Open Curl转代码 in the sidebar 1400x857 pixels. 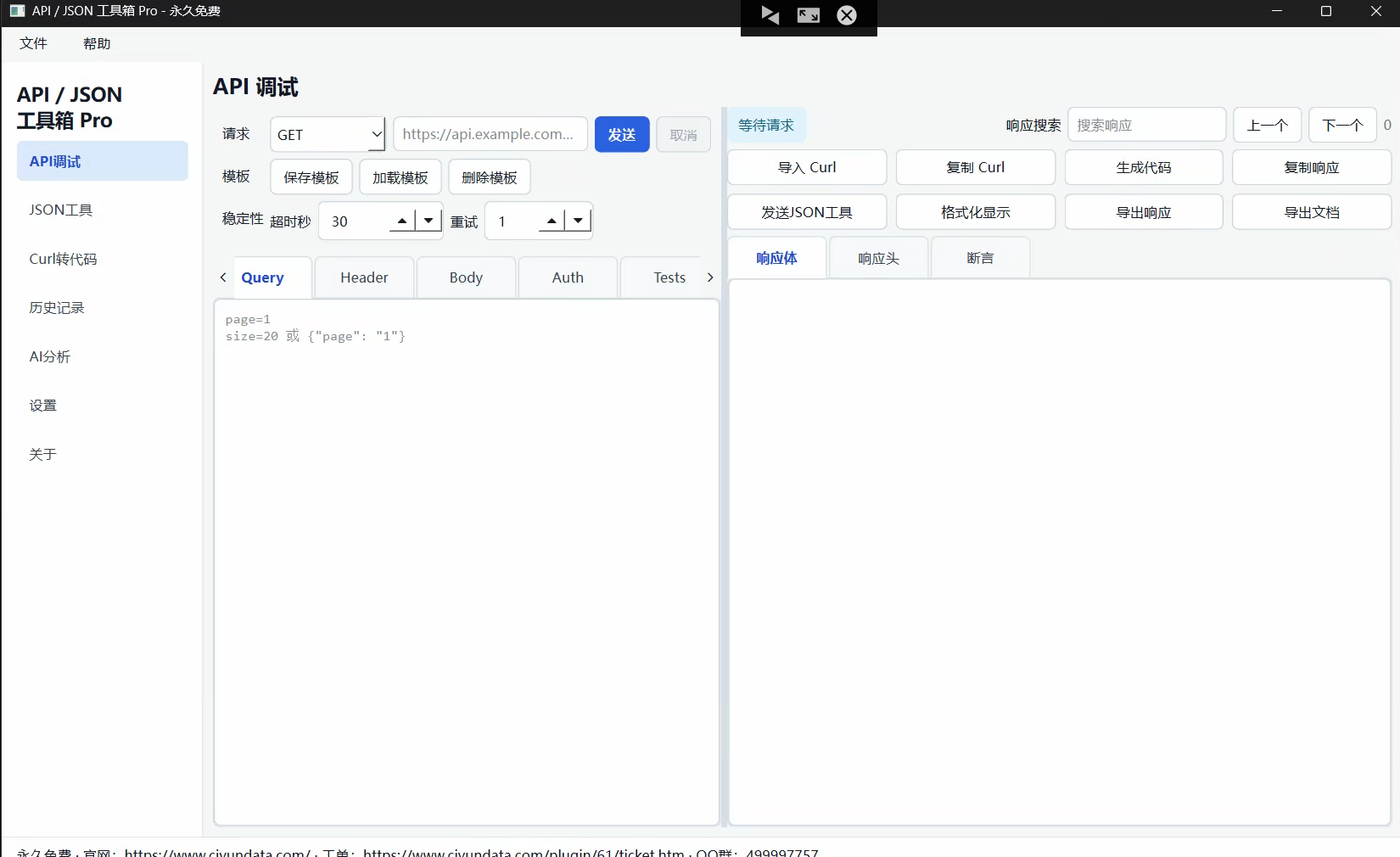coord(103,259)
